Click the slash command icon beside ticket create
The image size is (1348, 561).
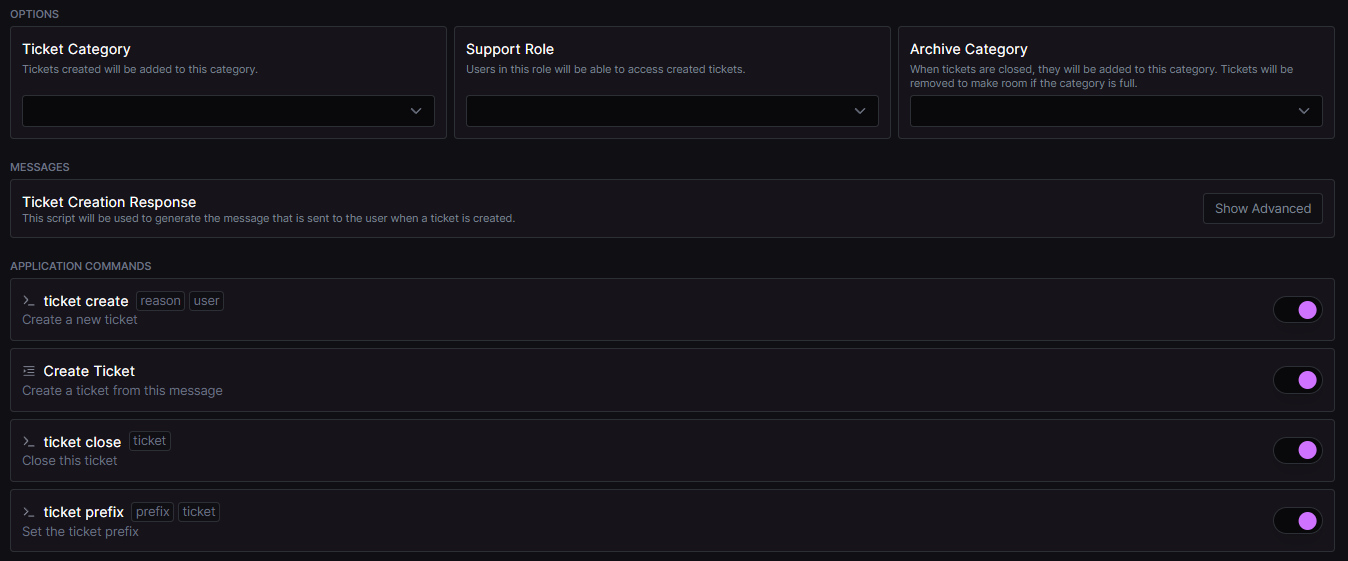(29, 301)
